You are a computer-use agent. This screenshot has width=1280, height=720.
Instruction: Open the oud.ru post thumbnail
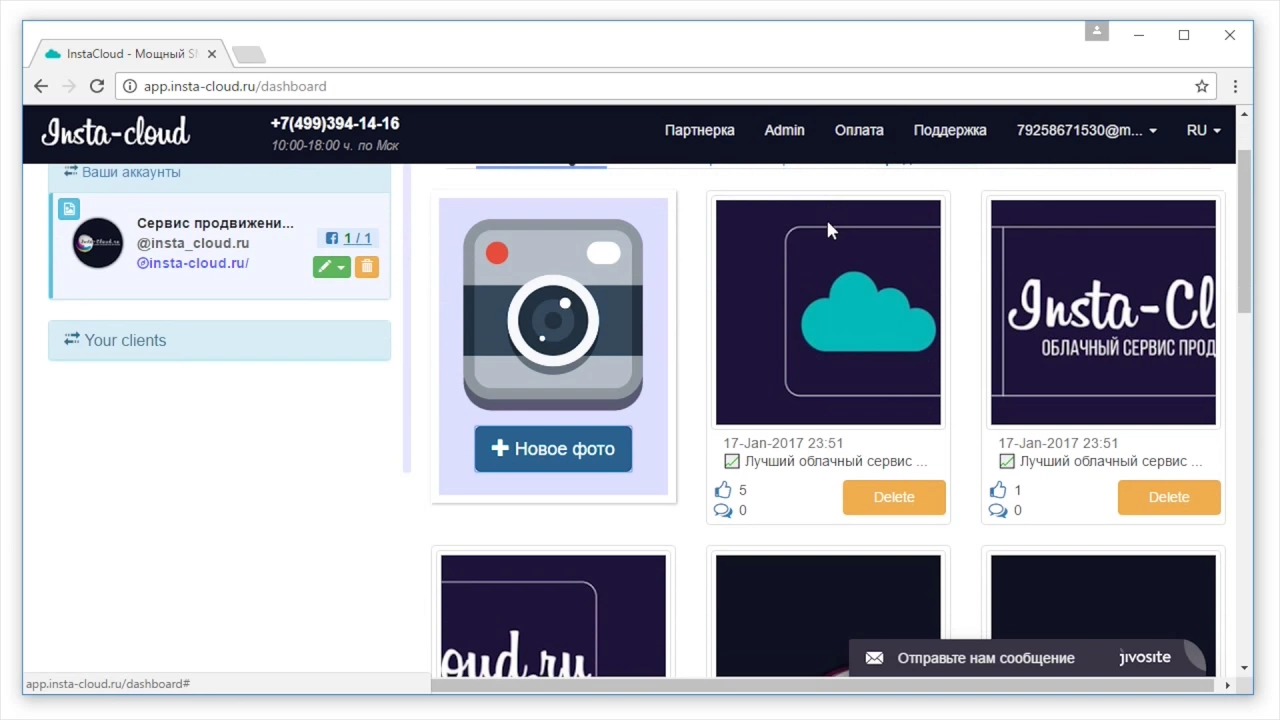(553, 616)
